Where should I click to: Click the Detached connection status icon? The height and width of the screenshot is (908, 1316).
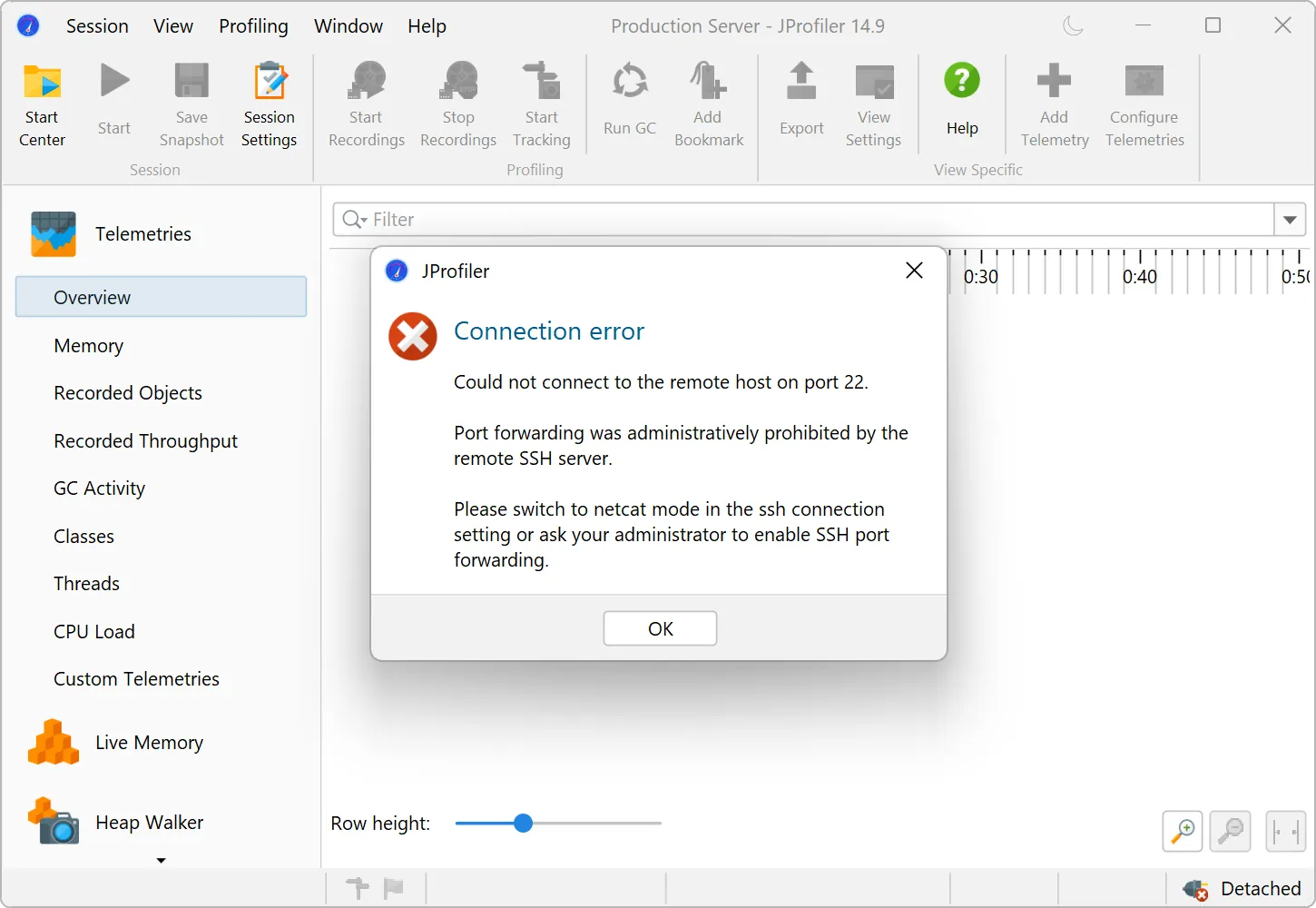(x=1195, y=890)
